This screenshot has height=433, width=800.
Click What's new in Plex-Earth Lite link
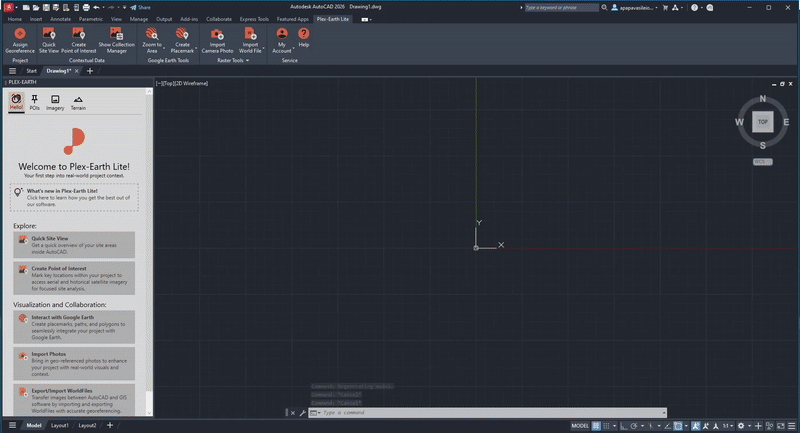click(x=74, y=197)
